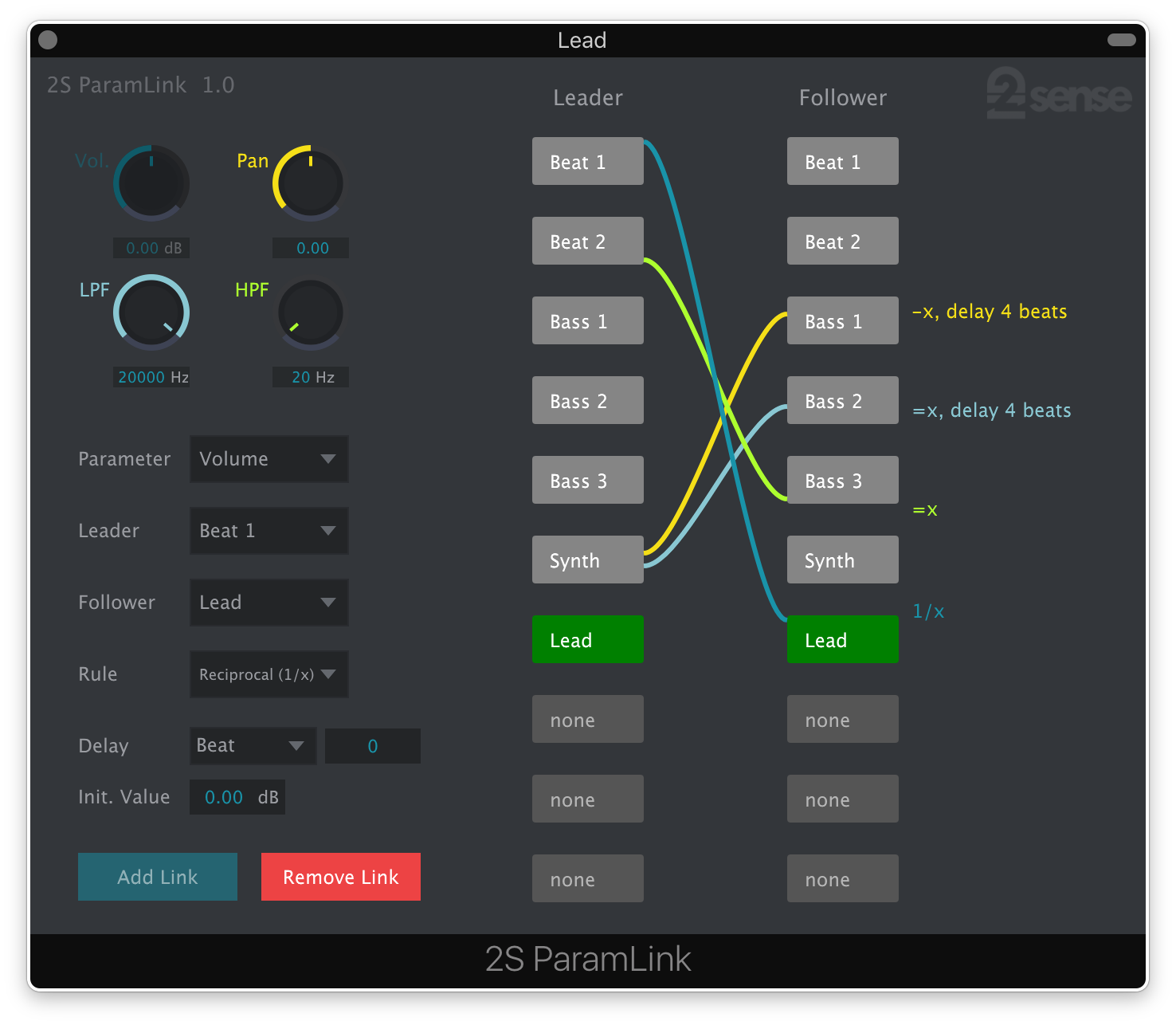
Task: Open the Parameter dropdown showing Volume
Action: [269, 459]
